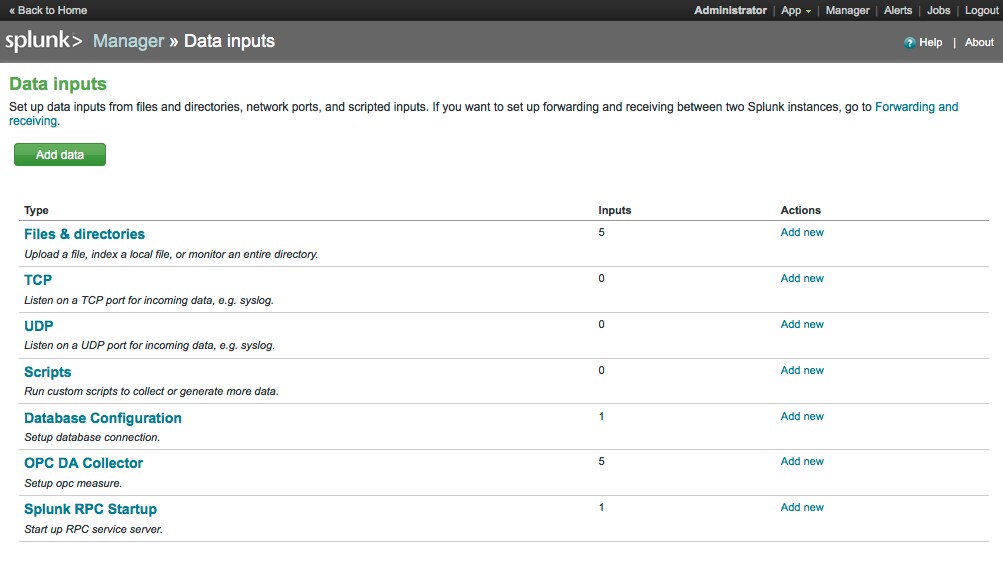Click 'Run custom scripts' description text
The image size is (1003, 564).
(151, 391)
